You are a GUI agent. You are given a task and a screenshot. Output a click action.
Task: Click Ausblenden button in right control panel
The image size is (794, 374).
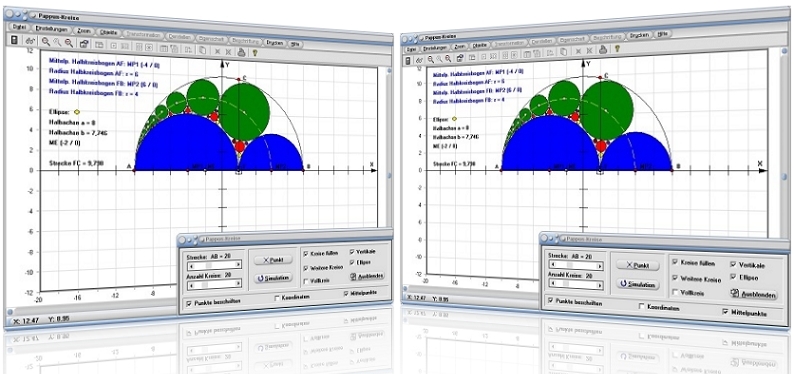point(753,294)
